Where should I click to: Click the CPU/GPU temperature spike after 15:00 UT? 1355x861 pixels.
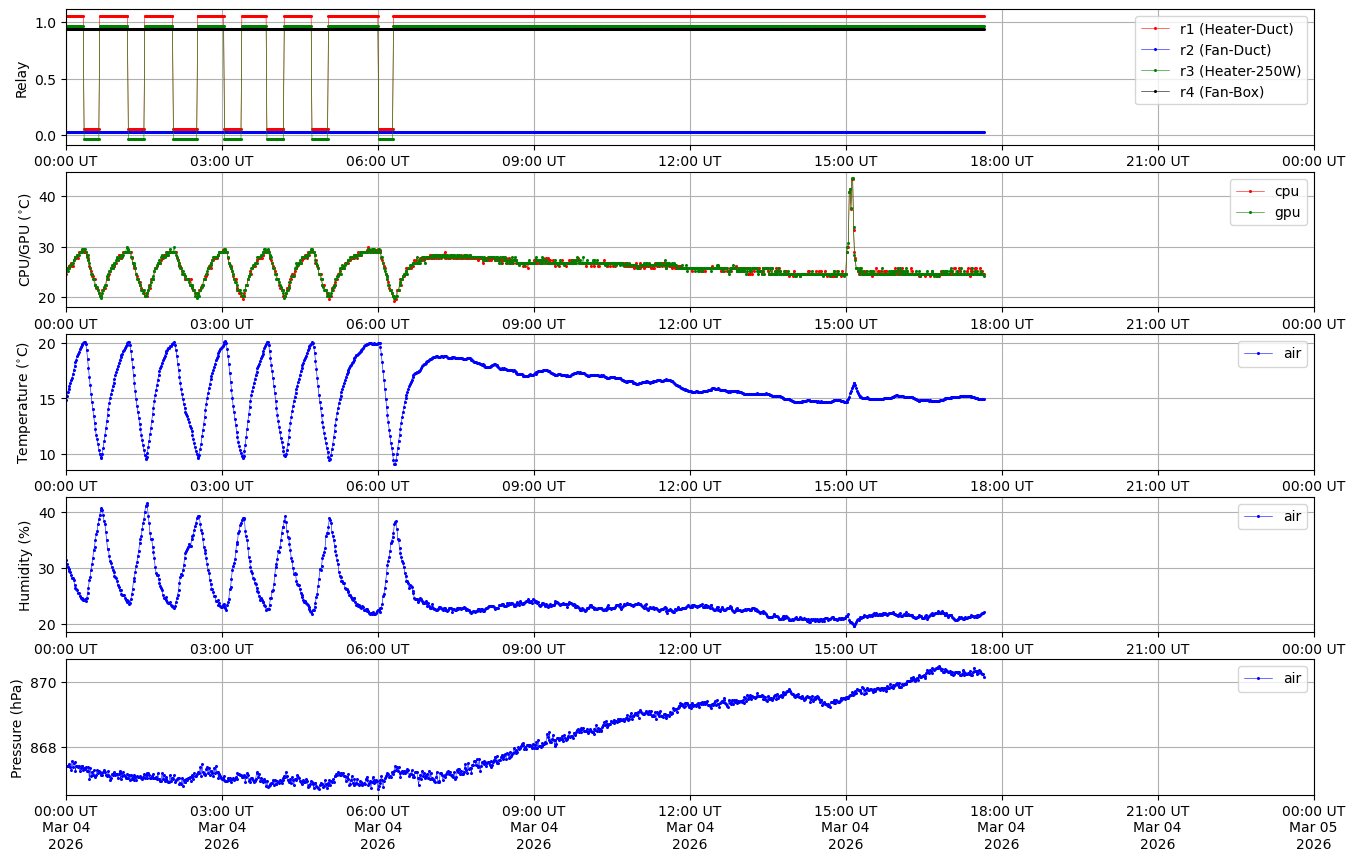tap(852, 181)
